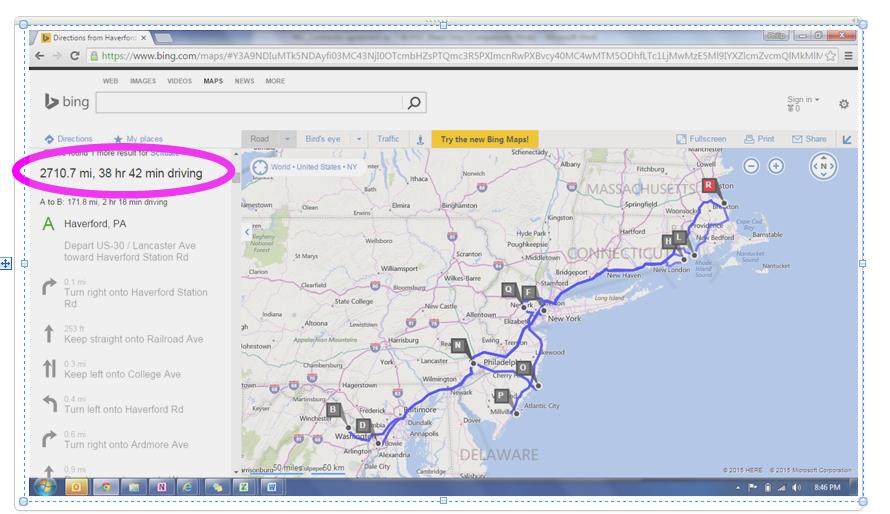Expand the Road map style dropdown
This screenshot has height=514, width=890.
coord(287,140)
